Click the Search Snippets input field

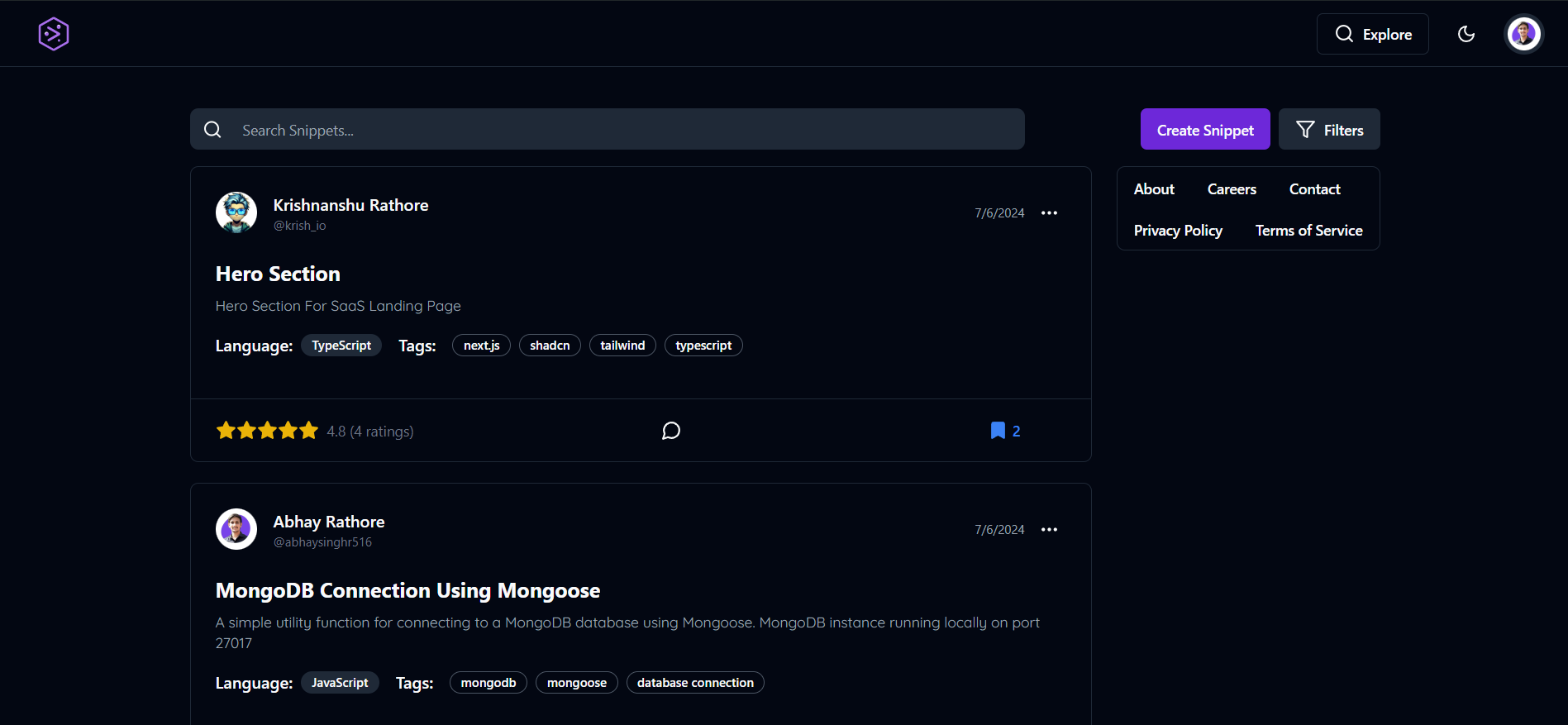(x=608, y=129)
